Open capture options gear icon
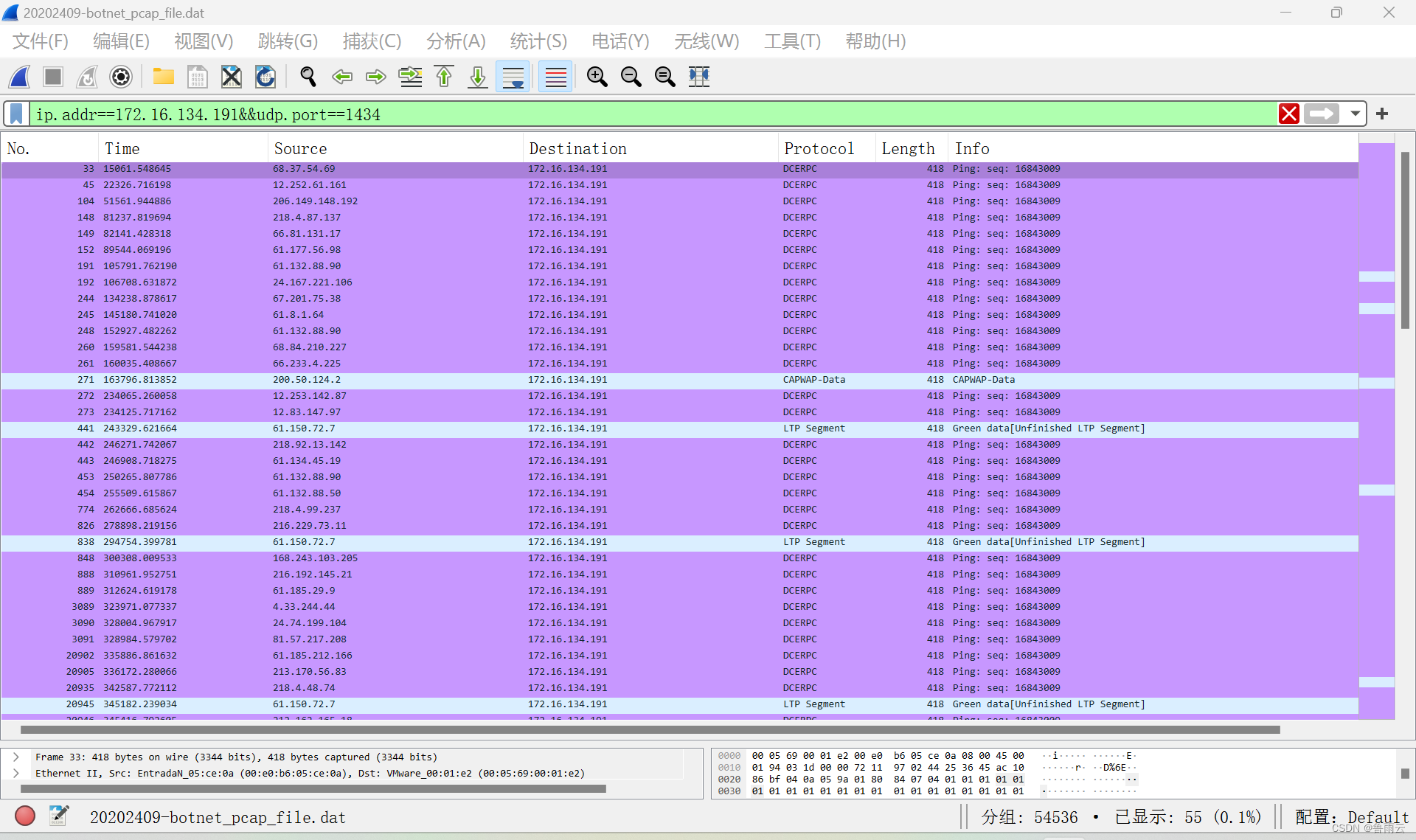This screenshot has width=1416, height=840. (x=121, y=77)
